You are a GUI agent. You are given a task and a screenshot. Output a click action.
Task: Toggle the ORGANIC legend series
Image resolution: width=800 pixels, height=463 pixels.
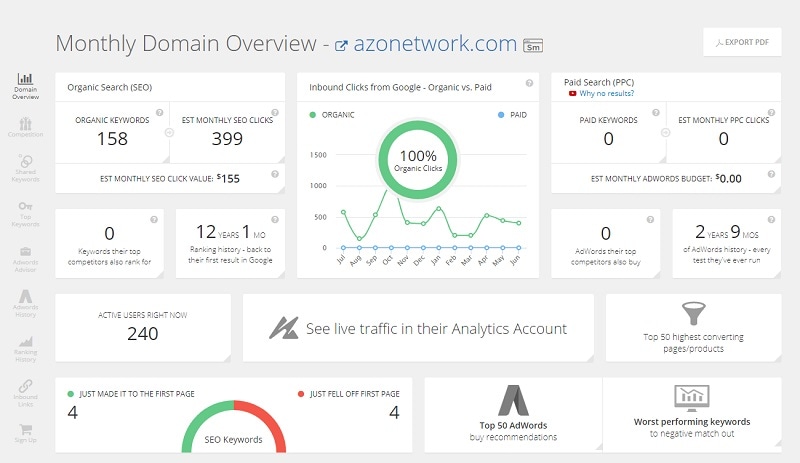click(332, 115)
